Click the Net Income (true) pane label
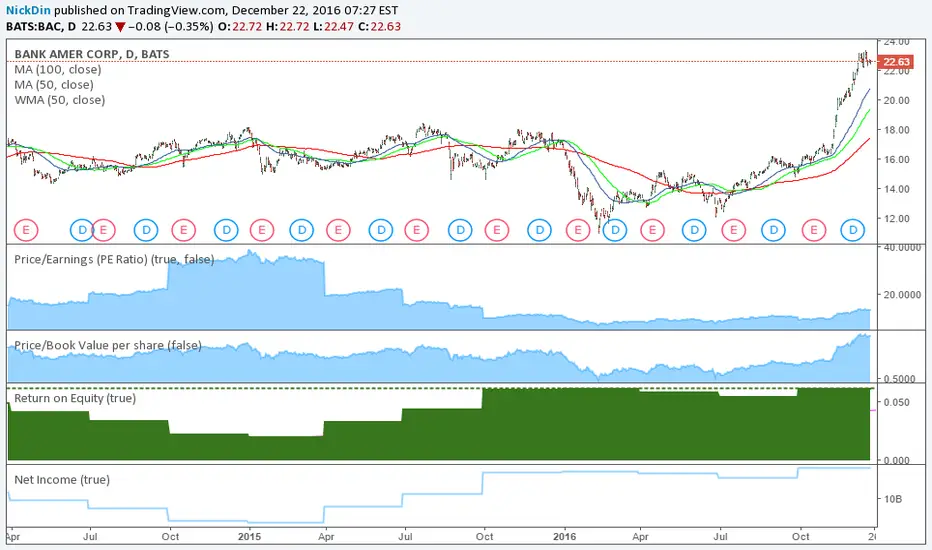This screenshot has width=932, height=550. [x=62, y=480]
